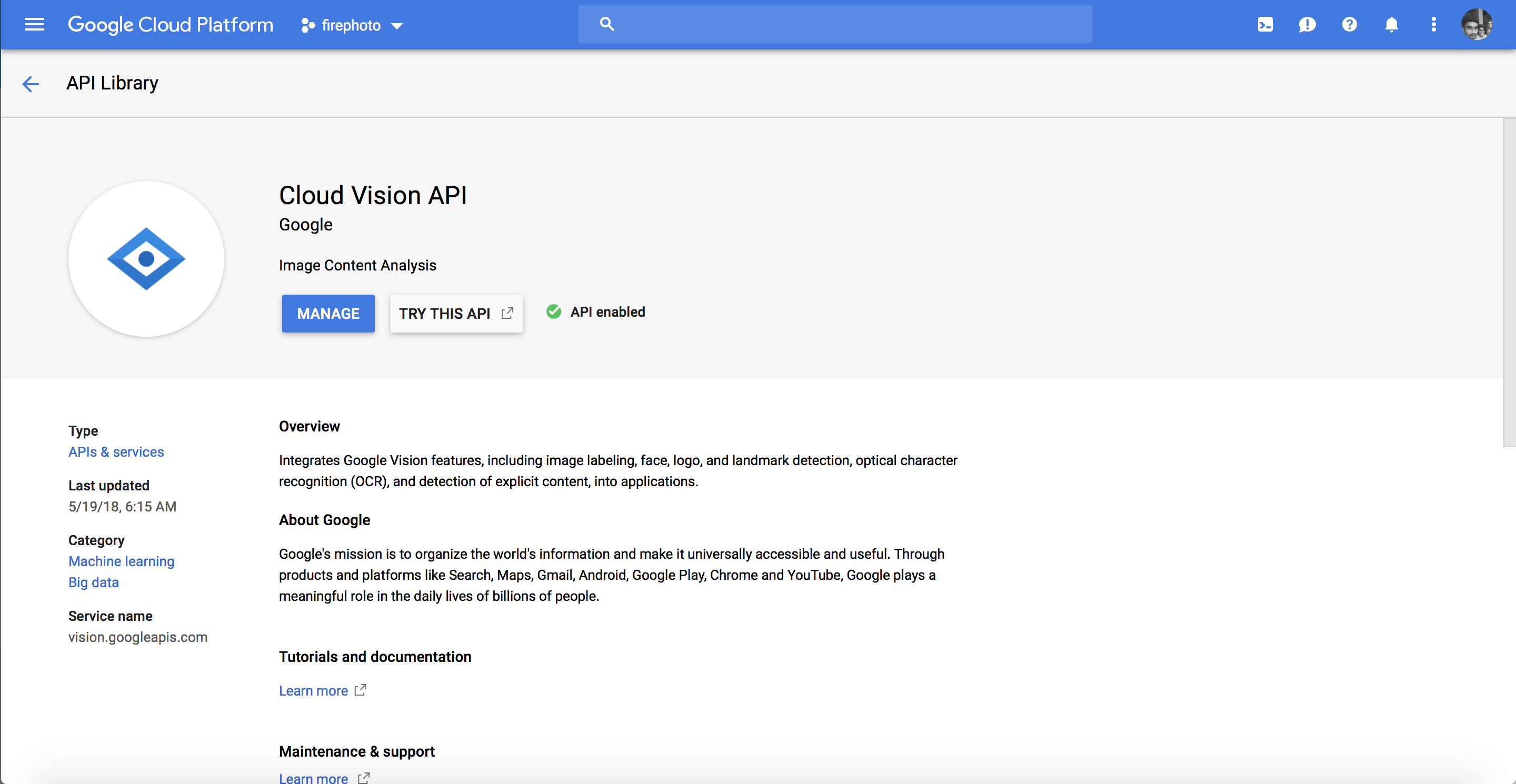Open the more options three-dot icon
The width and height of the screenshot is (1516, 784).
click(1433, 25)
